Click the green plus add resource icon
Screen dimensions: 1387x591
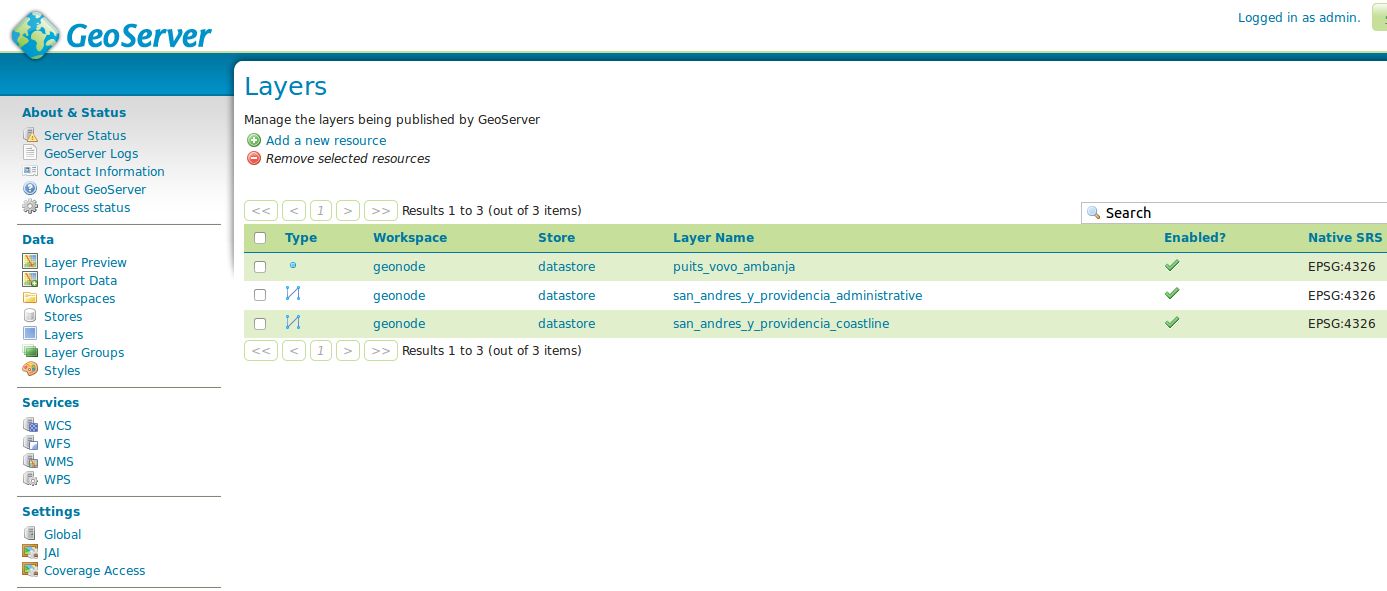(x=254, y=141)
